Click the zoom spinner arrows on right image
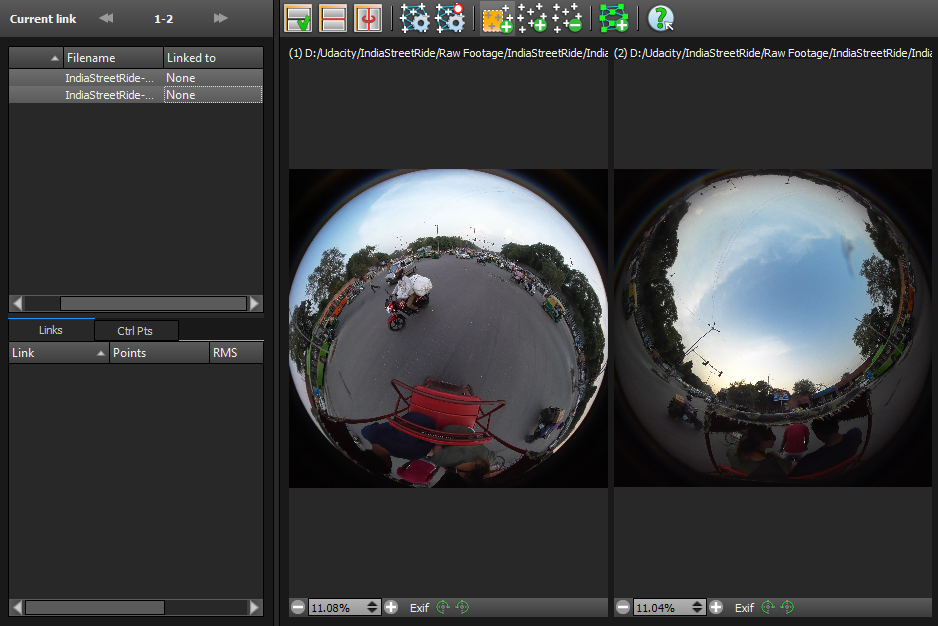938x626 pixels. coord(696,607)
